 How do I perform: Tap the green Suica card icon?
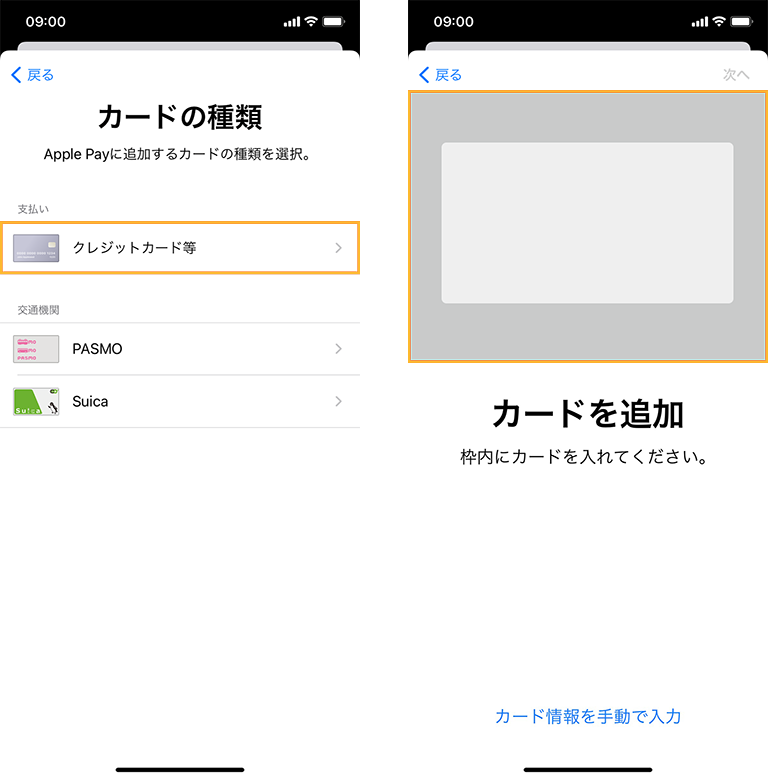pyautogui.click(x=36, y=401)
